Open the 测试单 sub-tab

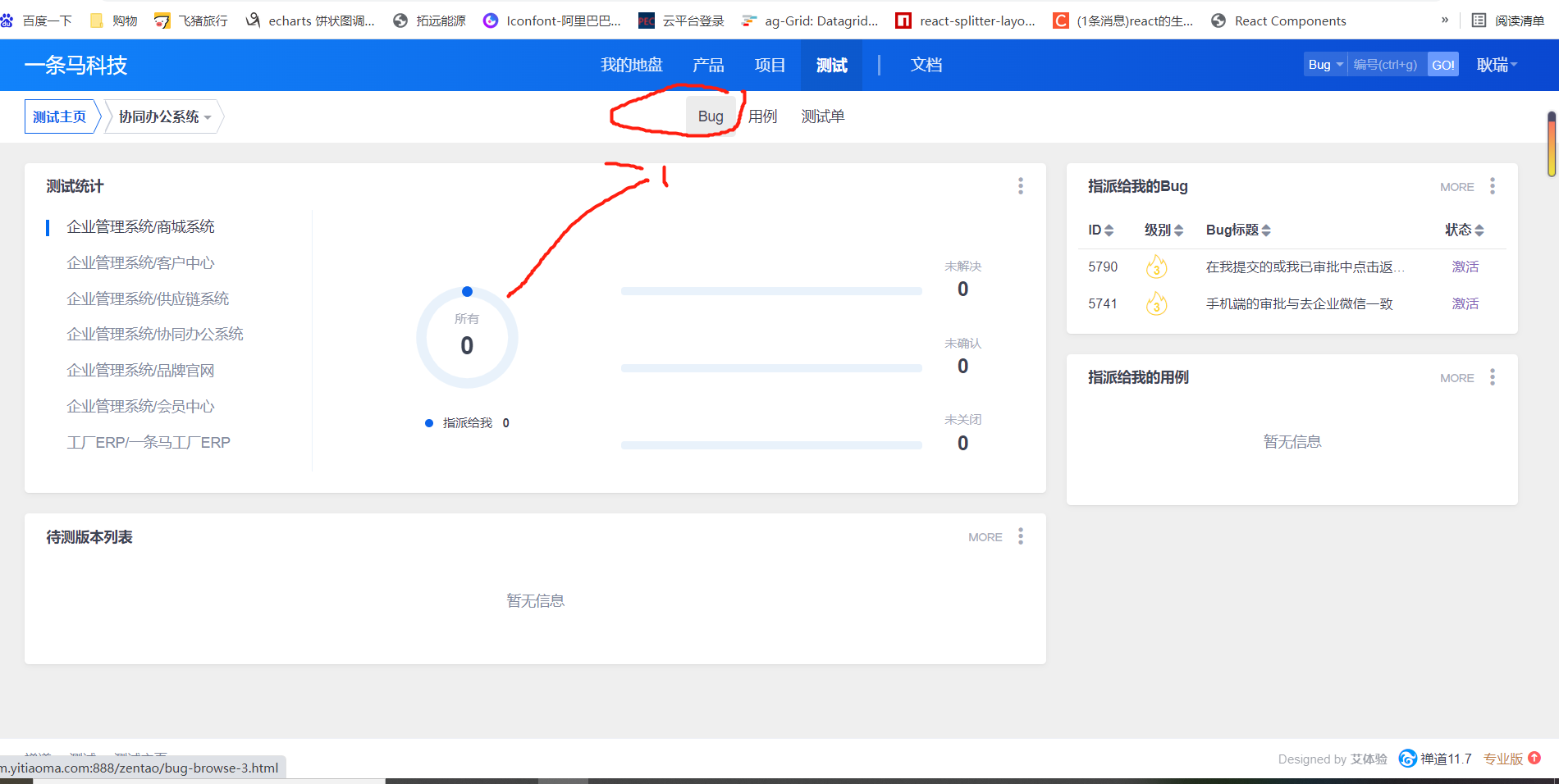[x=823, y=116]
